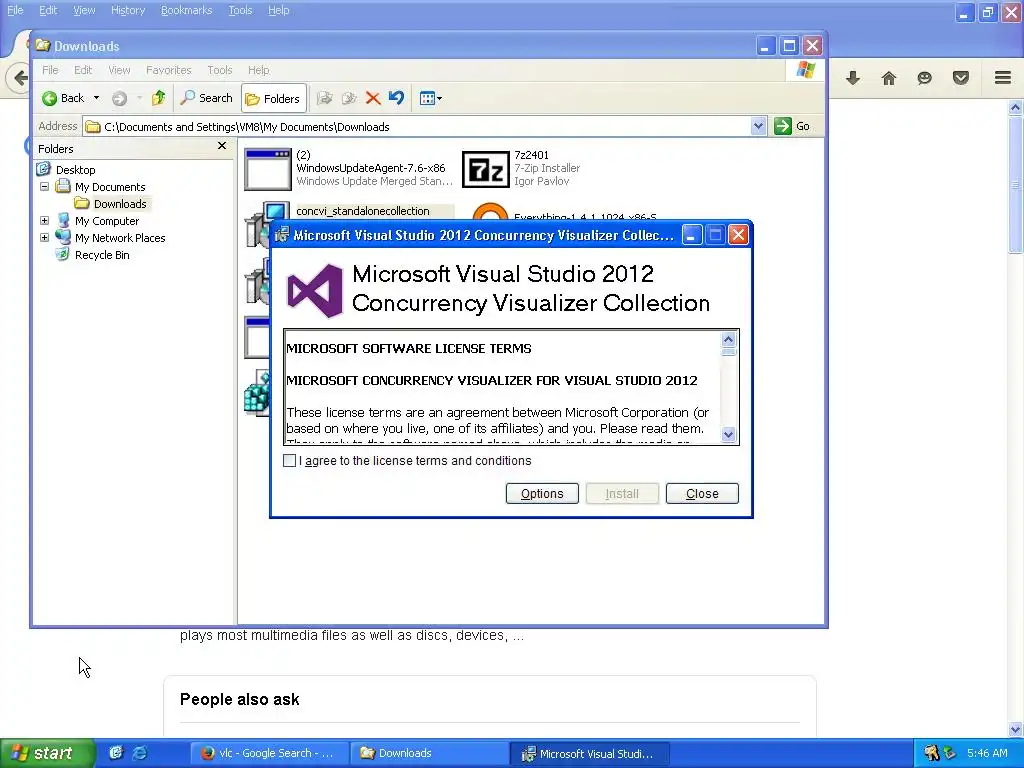The image size is (1024, 768).
Task: Select Recycle Bin in the folder tree
Action: [x=102, y=255]
